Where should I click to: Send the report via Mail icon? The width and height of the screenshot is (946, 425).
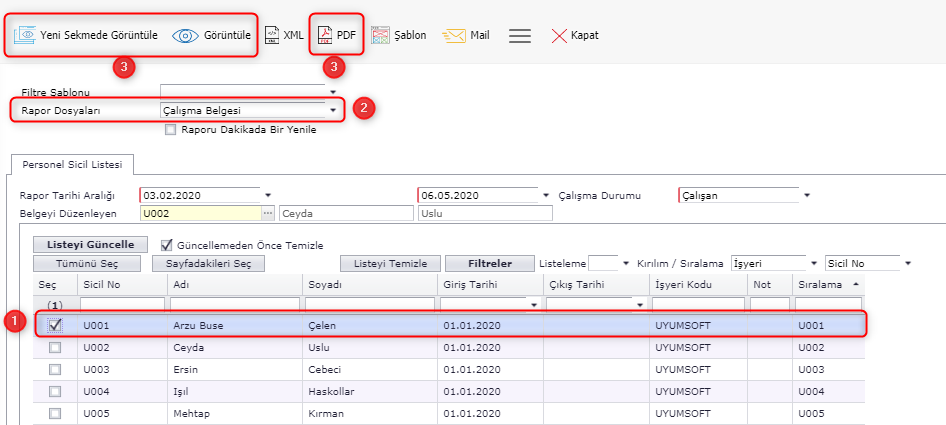(x=455, y=35)
